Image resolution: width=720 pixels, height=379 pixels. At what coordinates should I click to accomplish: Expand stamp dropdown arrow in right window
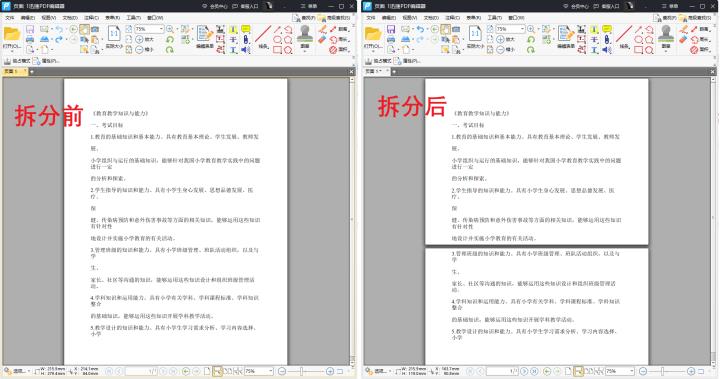coord(665,51)
